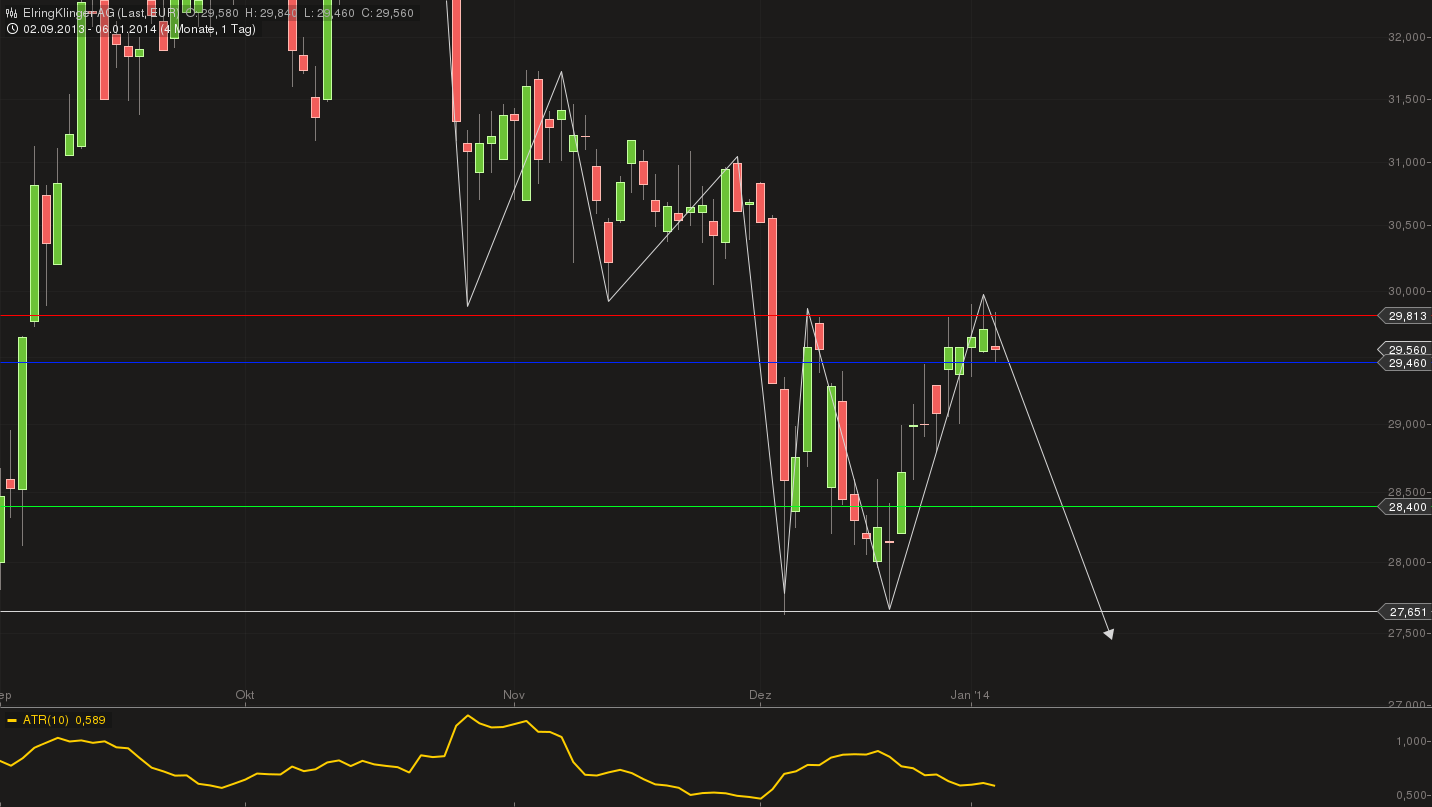1432x807 pixels.
Task: Click the open value O: 29,580
Action: 212,13
